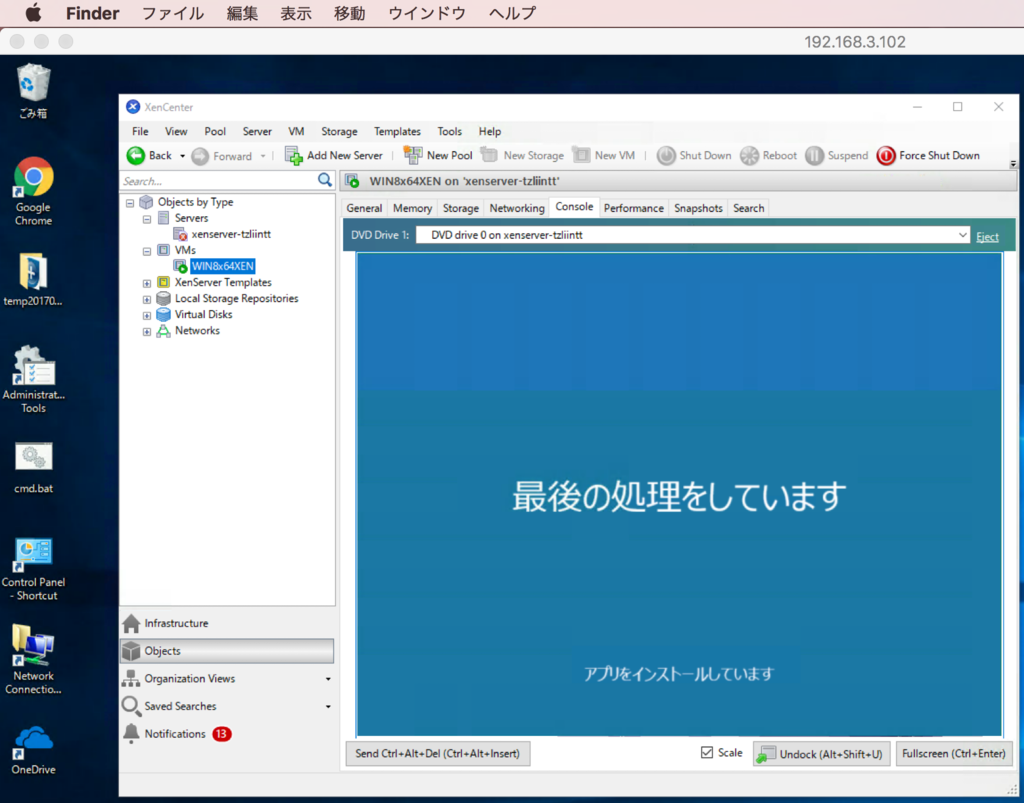Screen dimensions: 1024x803
Task: Switch to the Snapshots tab
Action: [698, 208]
